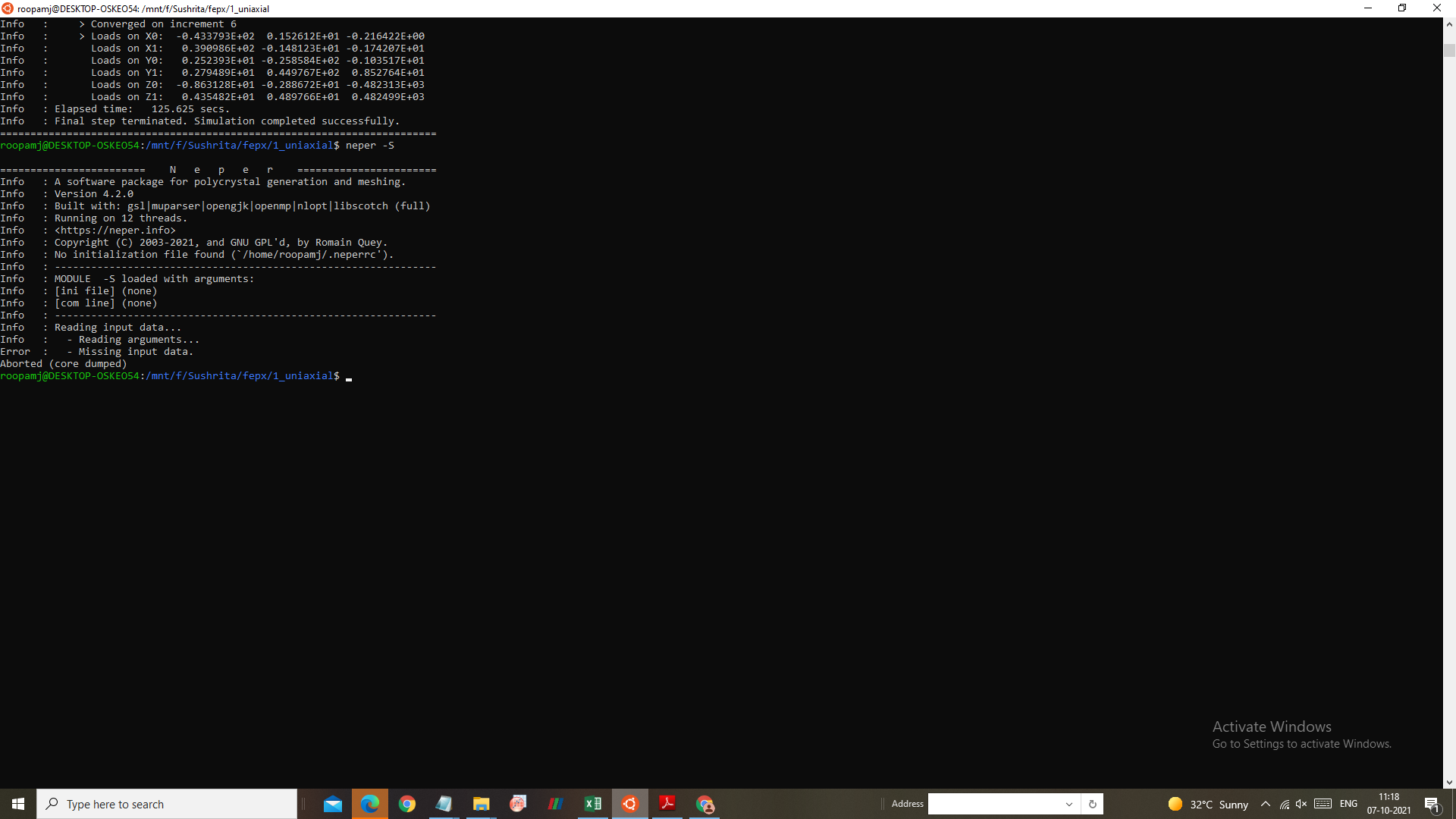Click the vertical scrollbar thumb

point(1449,51)
